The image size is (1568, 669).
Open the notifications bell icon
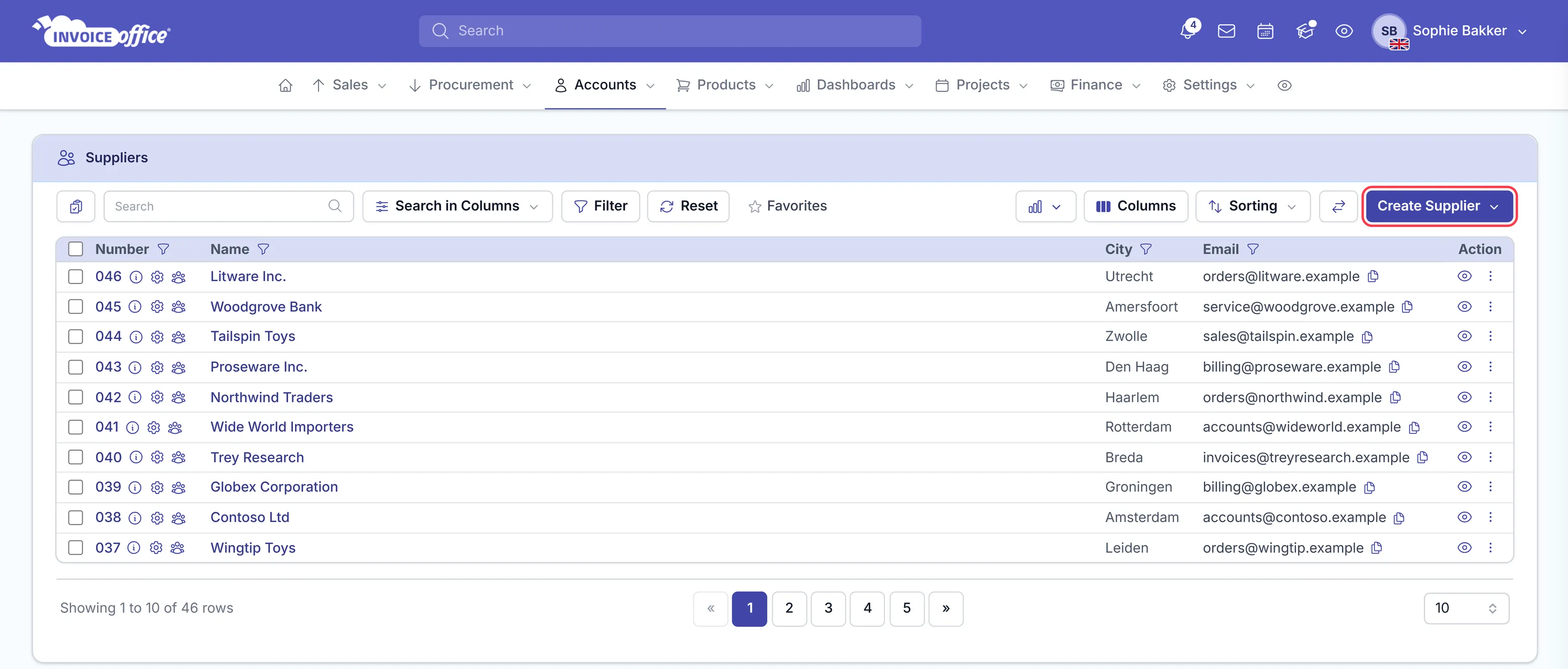point(1188,30)
